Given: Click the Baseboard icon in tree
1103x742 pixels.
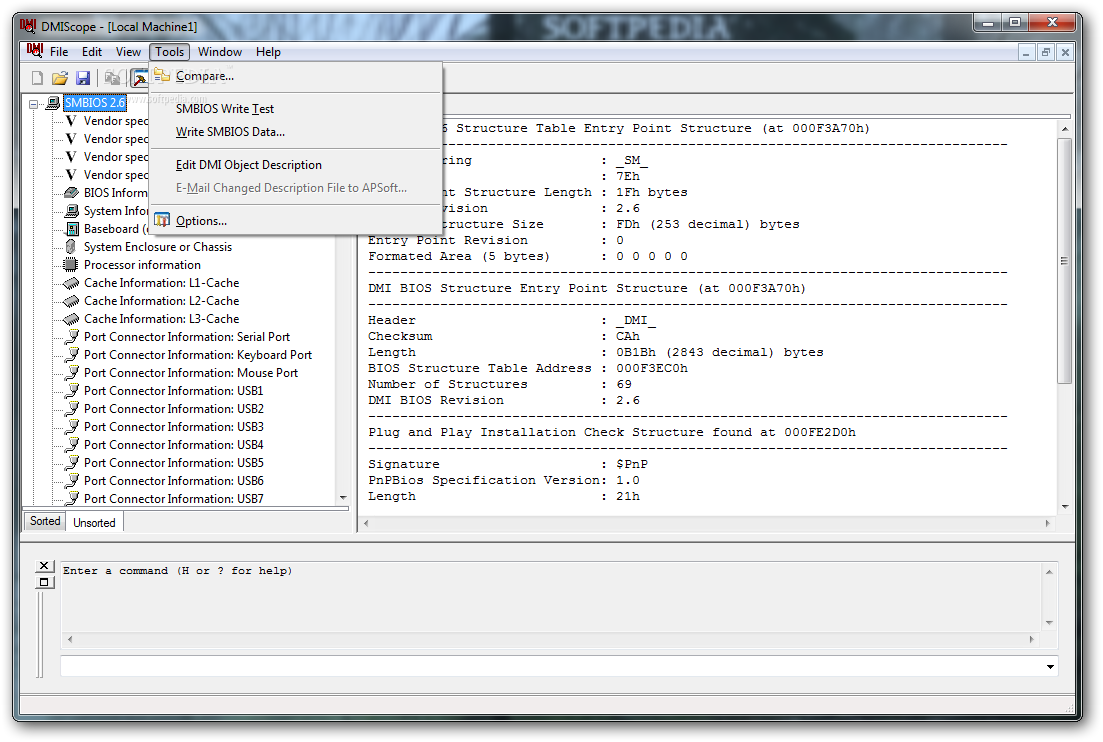Looking at the screenshot, I should (x=71, y=229).
